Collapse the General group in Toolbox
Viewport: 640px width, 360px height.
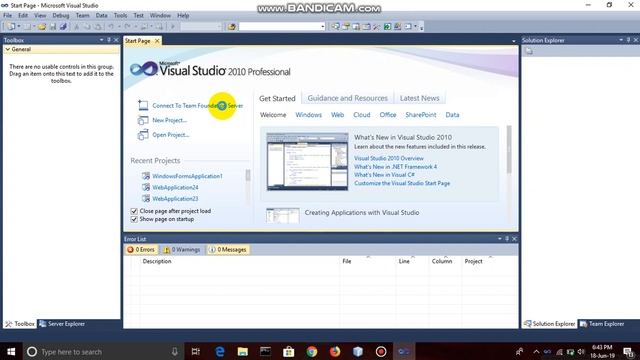[7, 49]
